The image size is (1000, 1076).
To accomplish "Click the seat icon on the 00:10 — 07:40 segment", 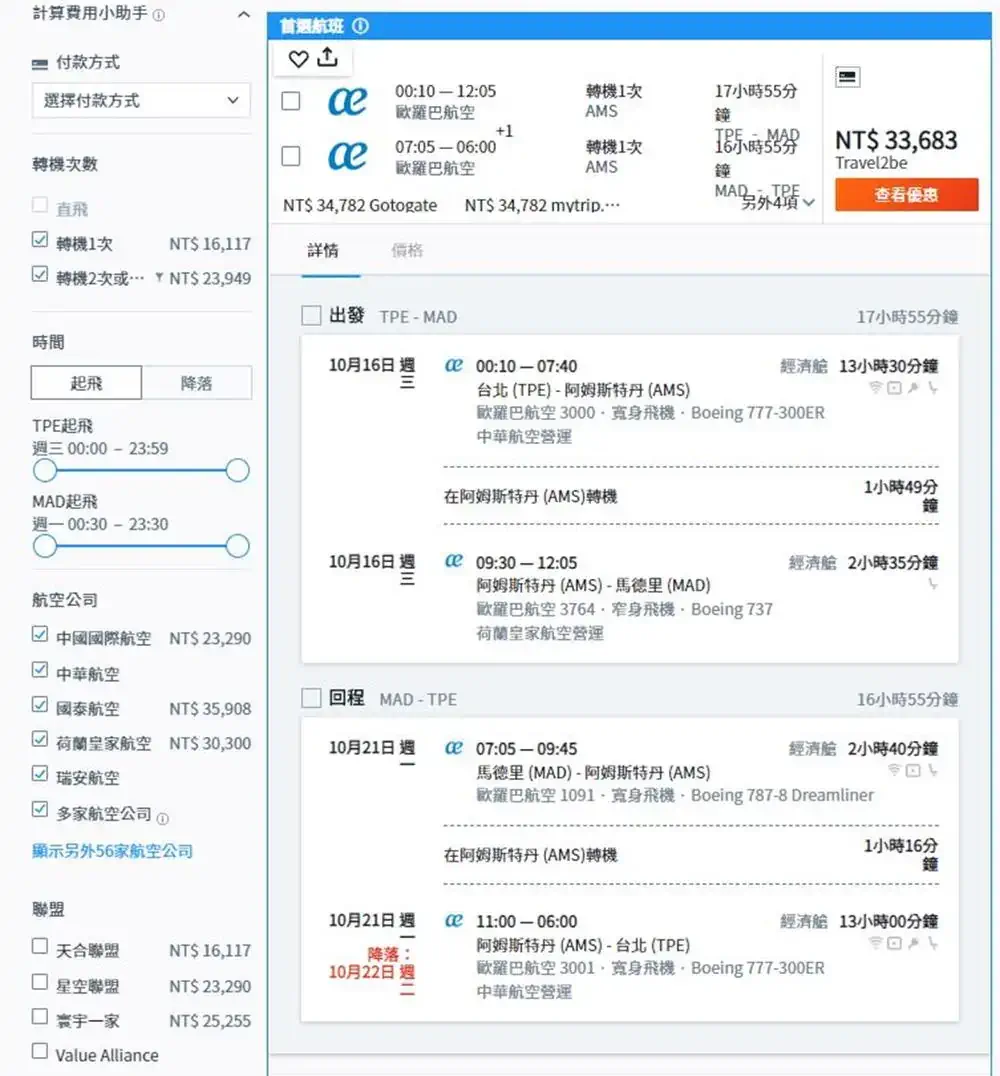I will (x=932, y=388).
